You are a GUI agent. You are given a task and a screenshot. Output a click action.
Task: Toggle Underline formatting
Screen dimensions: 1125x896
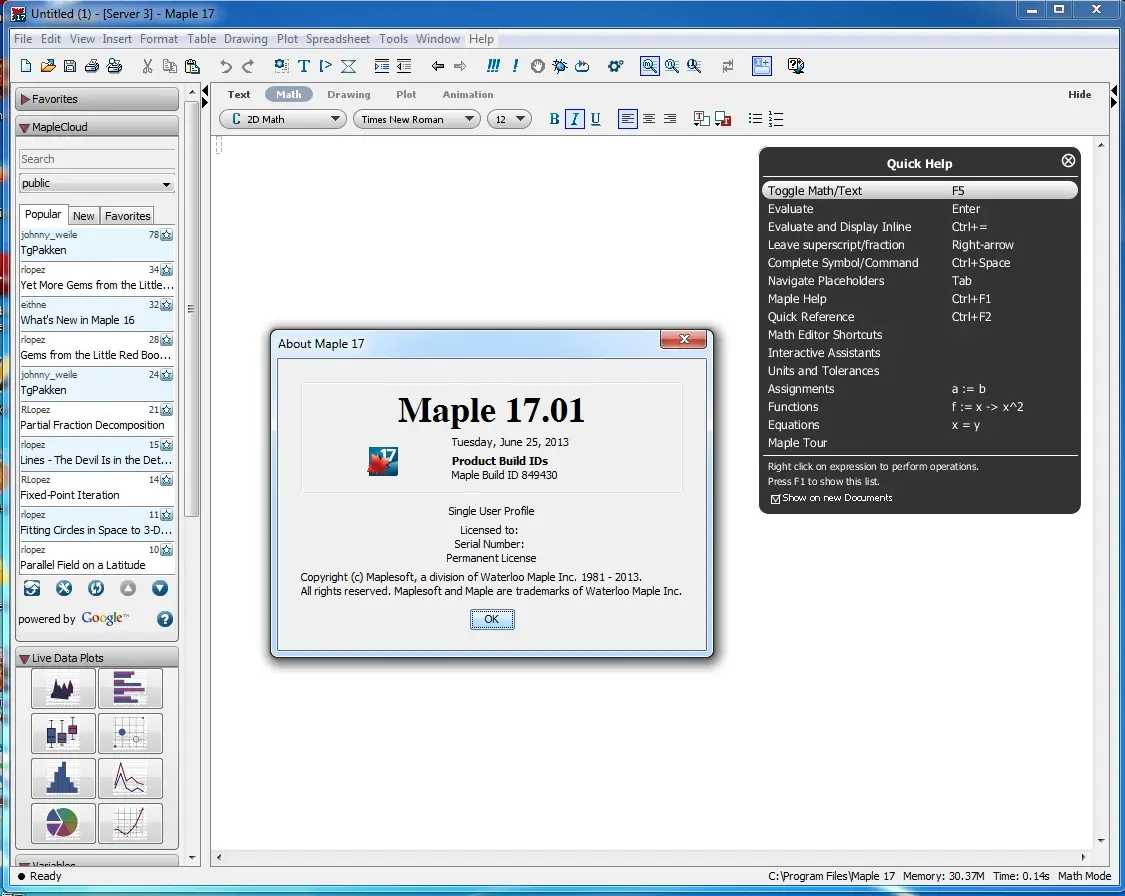point(596,118)
